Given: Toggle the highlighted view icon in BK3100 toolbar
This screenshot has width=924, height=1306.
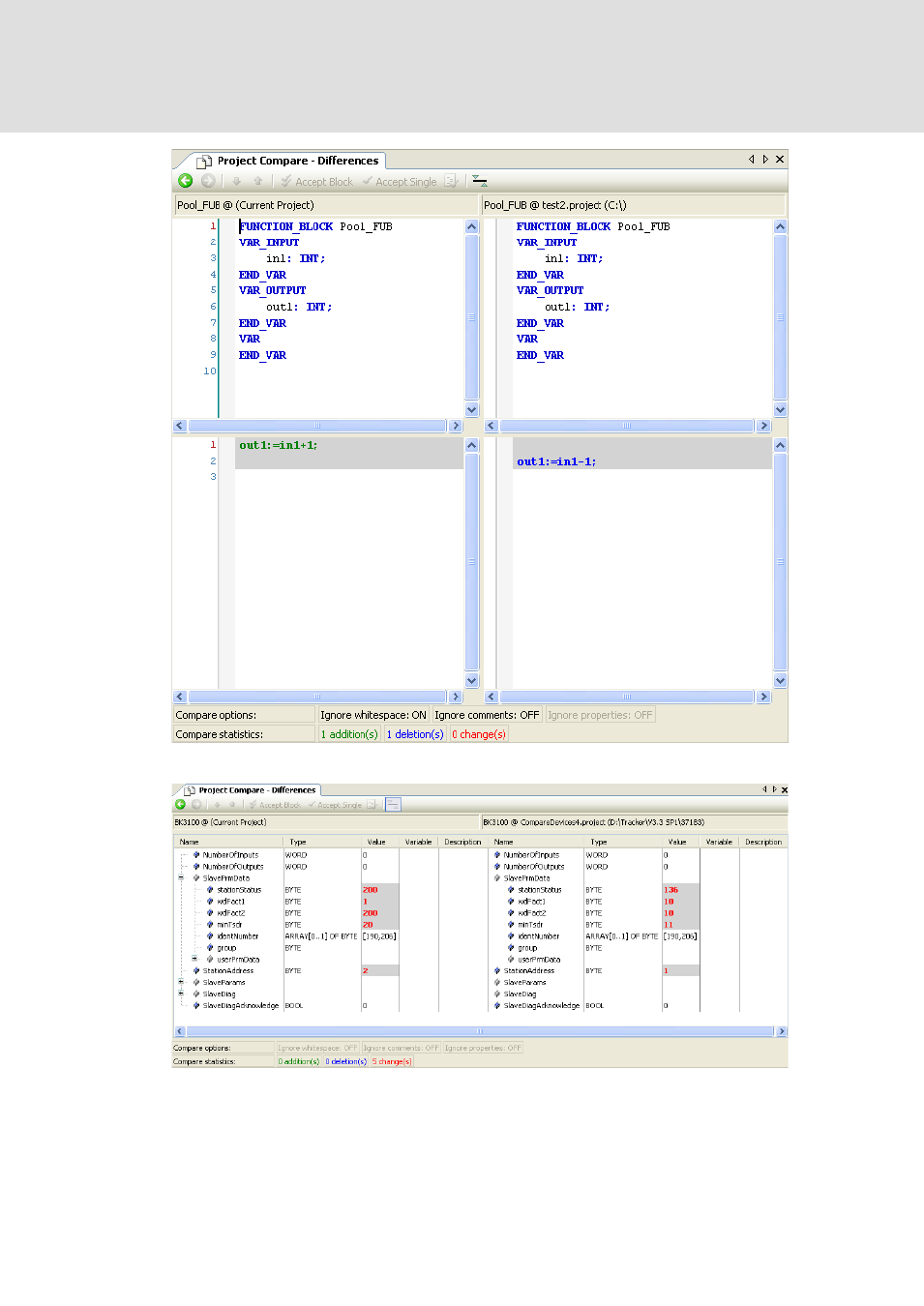Looking at the screenshot, I should tap(393, 804).
